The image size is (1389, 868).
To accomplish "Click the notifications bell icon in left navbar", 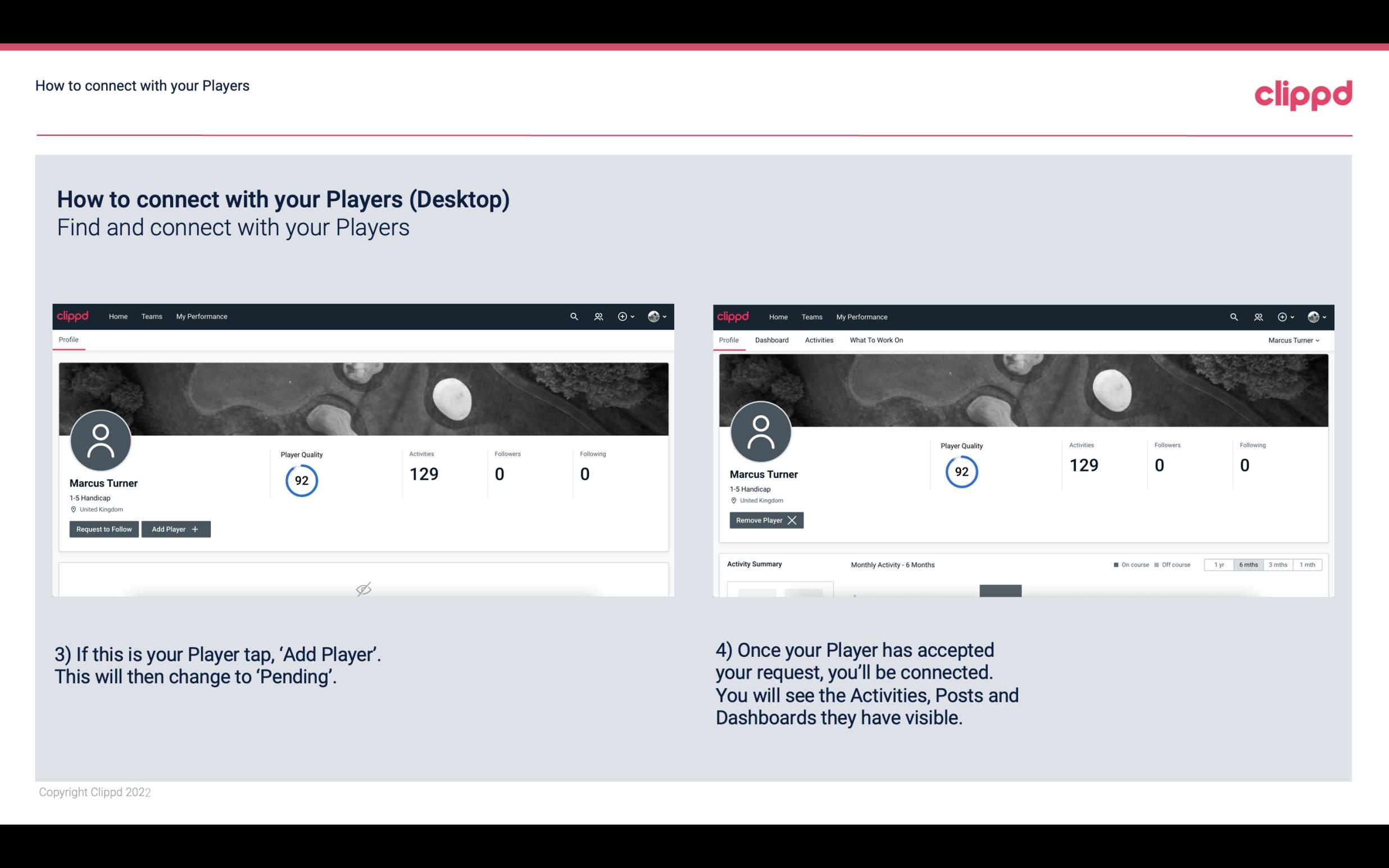I will [x=597, y=316].
